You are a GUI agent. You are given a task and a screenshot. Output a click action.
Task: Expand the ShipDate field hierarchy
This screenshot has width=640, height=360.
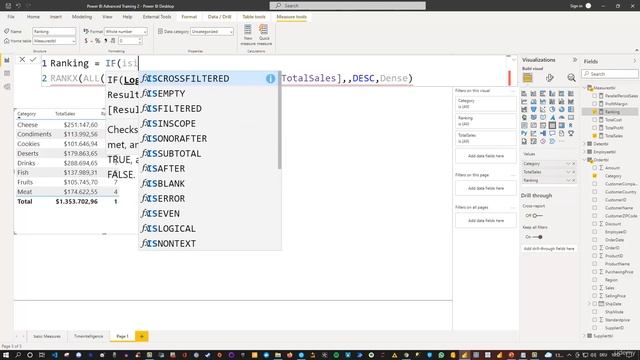(589, 304)
